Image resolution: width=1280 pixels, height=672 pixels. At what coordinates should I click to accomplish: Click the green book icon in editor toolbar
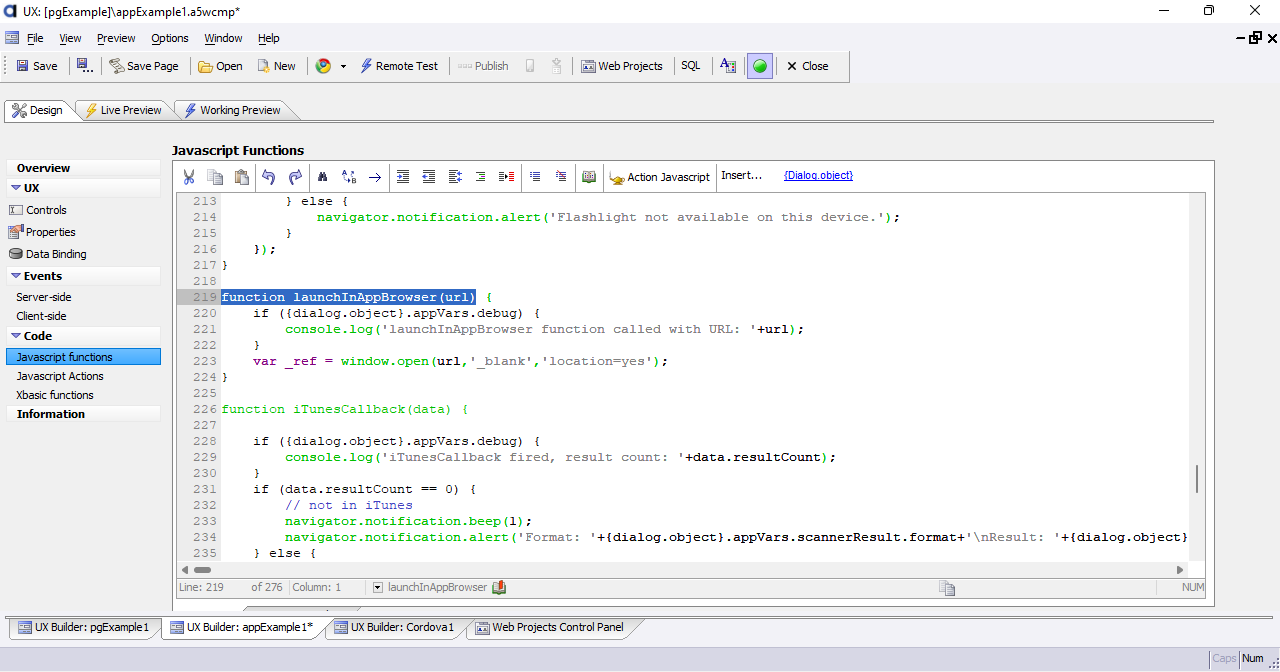[x=589, y=177]
